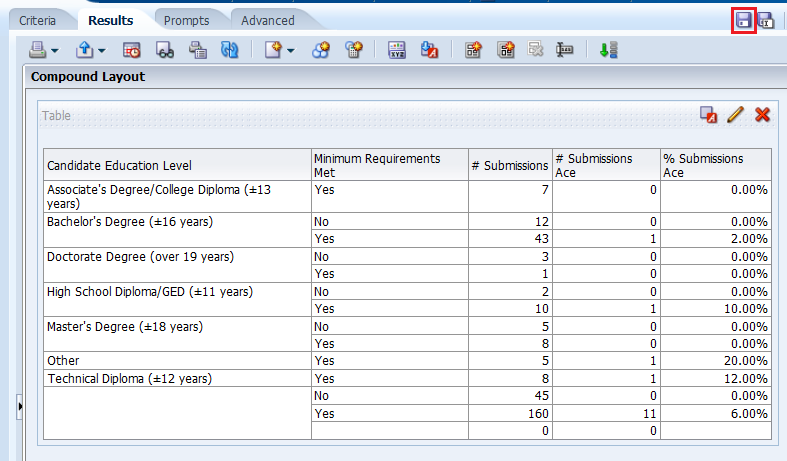This screenshot has width=787, height=461.
Task: Click the Print this analysis icon
Action: pyautogui.click(x=38, y=50)
